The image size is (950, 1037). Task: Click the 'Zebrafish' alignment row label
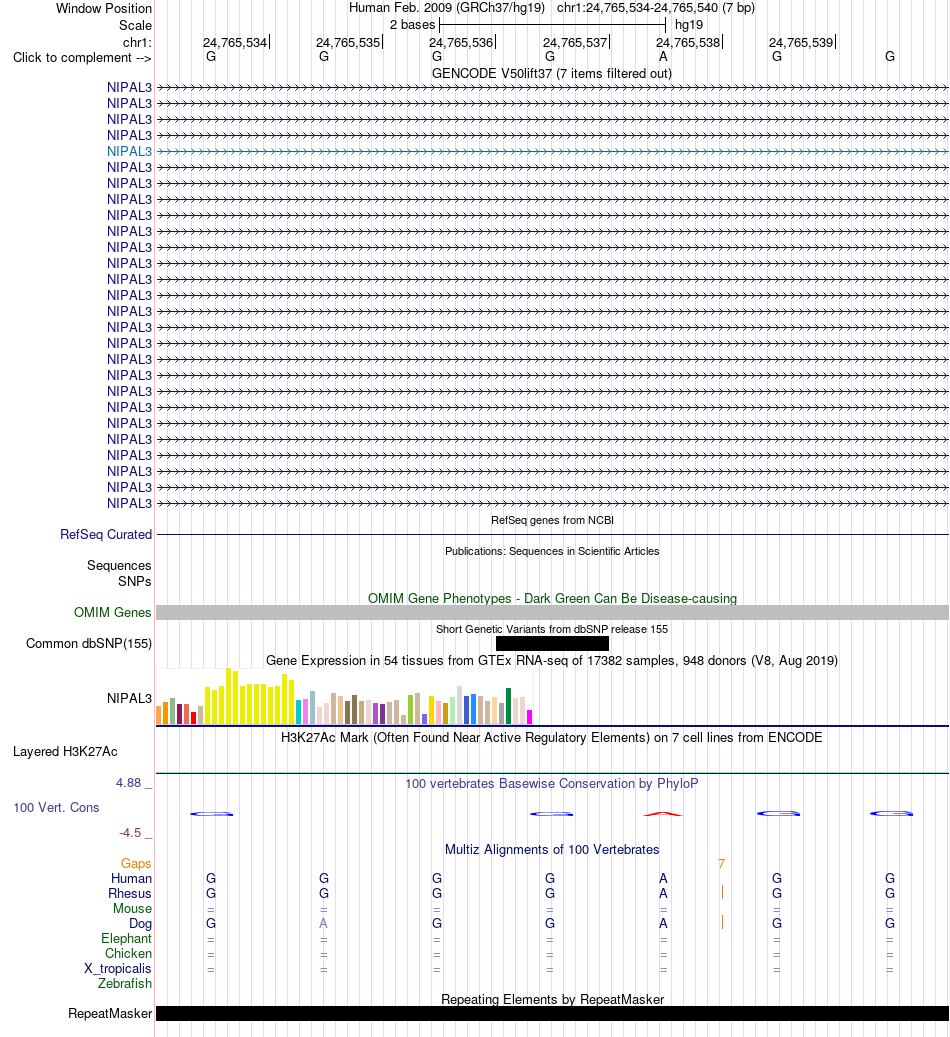pyautogui.click(x=125, y=983)
